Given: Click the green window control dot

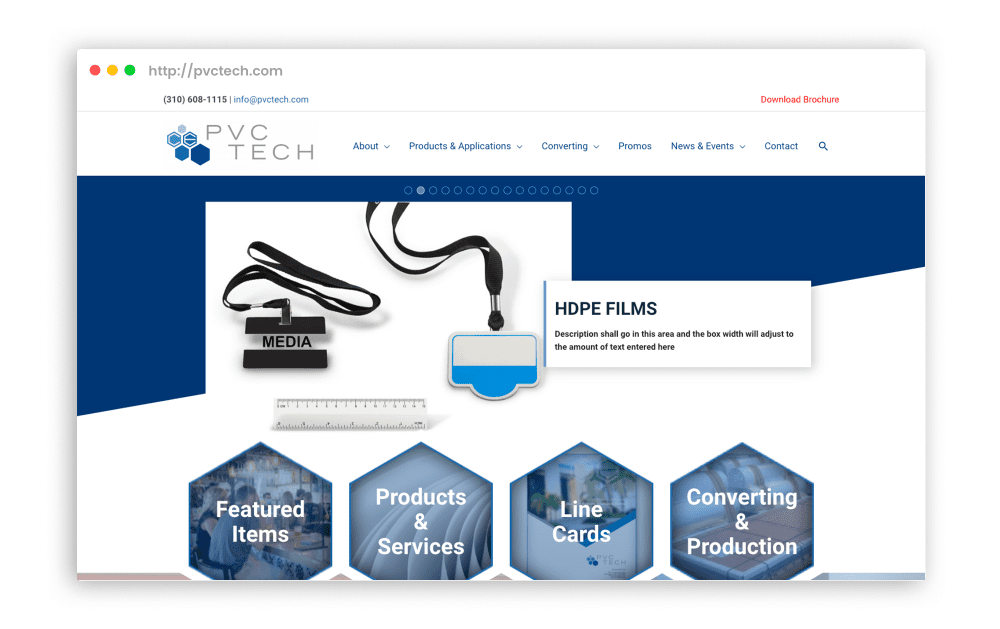Looking at the screenshot, I should click(129, 70).
